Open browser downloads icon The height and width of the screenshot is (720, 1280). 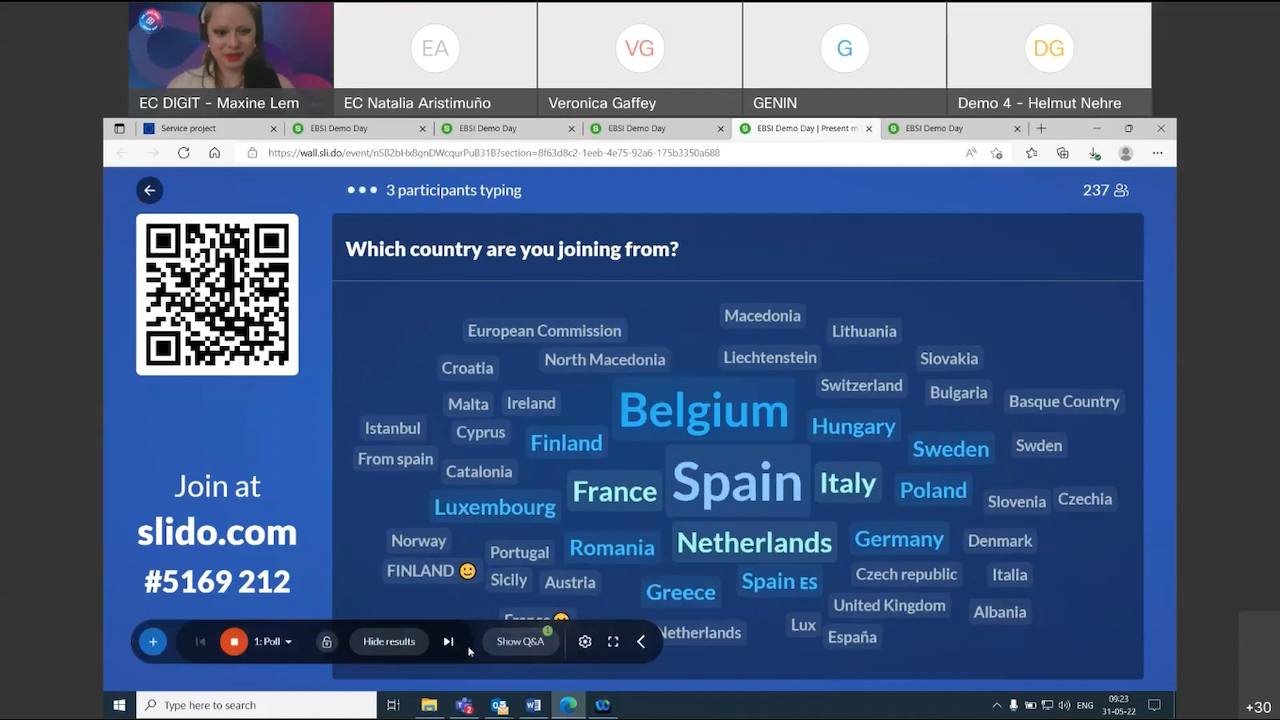(1094, 153)
